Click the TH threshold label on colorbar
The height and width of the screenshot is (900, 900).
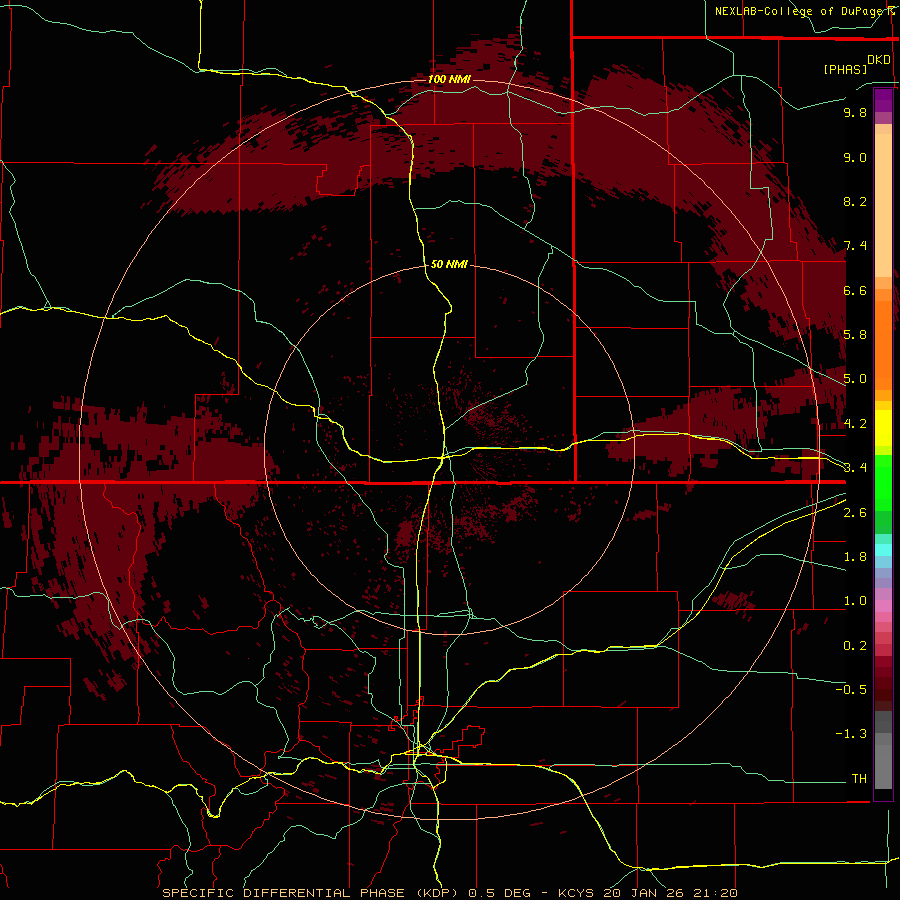[859, 779]
